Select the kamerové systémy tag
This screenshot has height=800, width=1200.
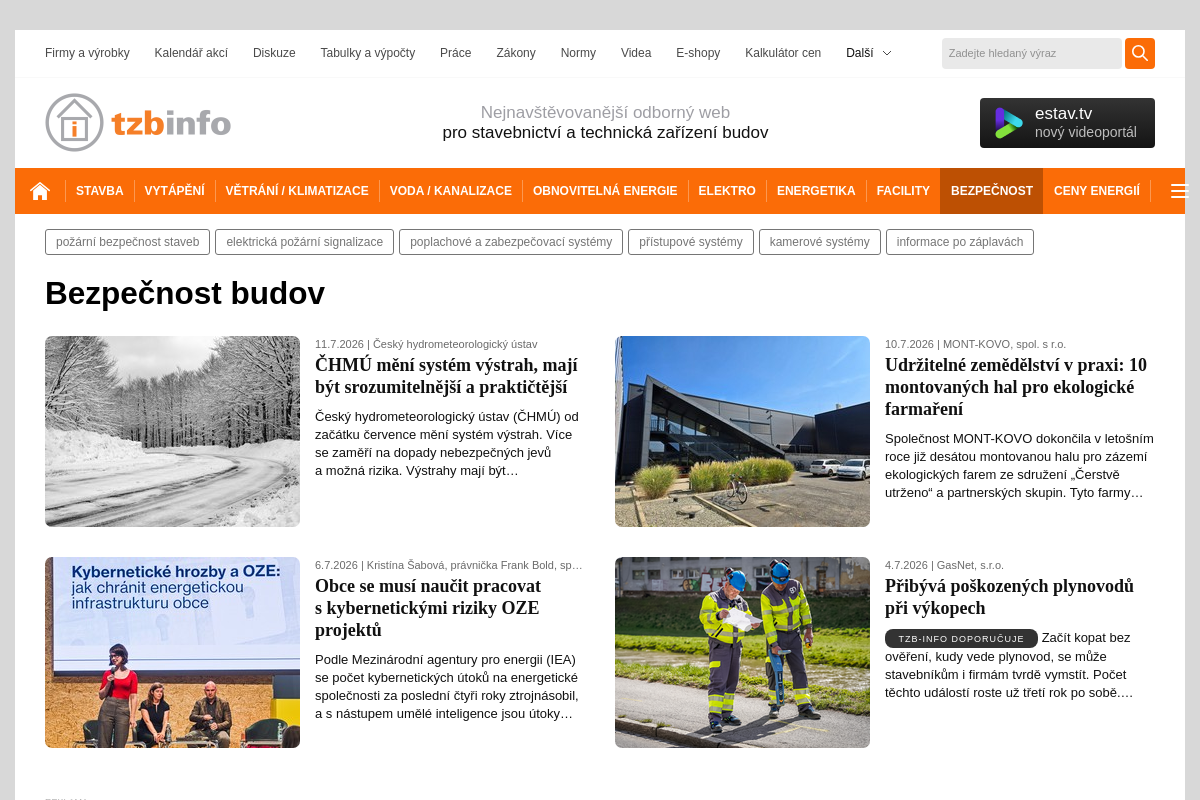[819, 242]
